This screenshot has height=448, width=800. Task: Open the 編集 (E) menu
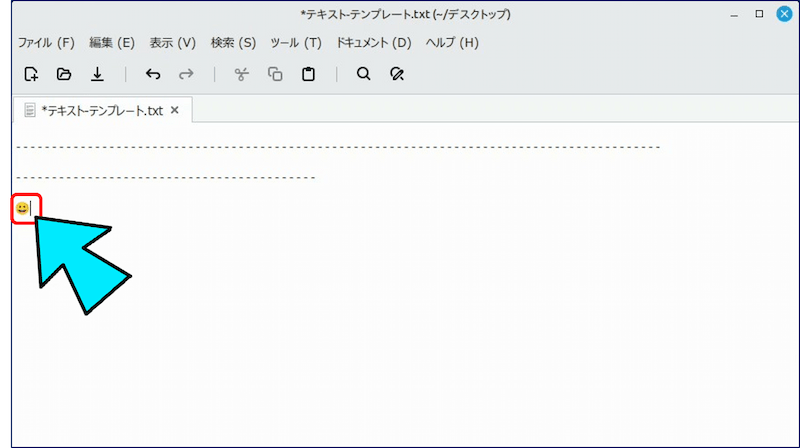click(x=111, y=43)
